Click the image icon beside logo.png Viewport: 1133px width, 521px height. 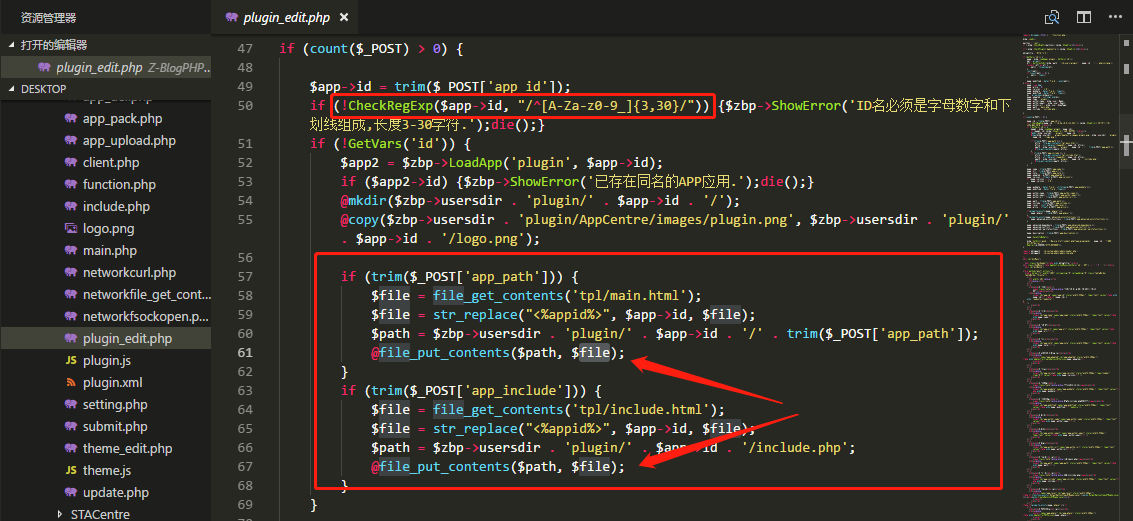(71, 228)
